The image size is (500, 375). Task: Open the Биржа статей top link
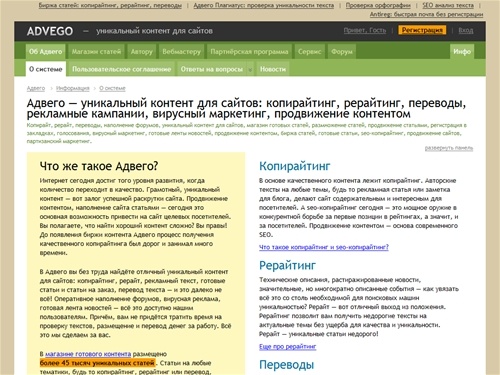(110, 5)
